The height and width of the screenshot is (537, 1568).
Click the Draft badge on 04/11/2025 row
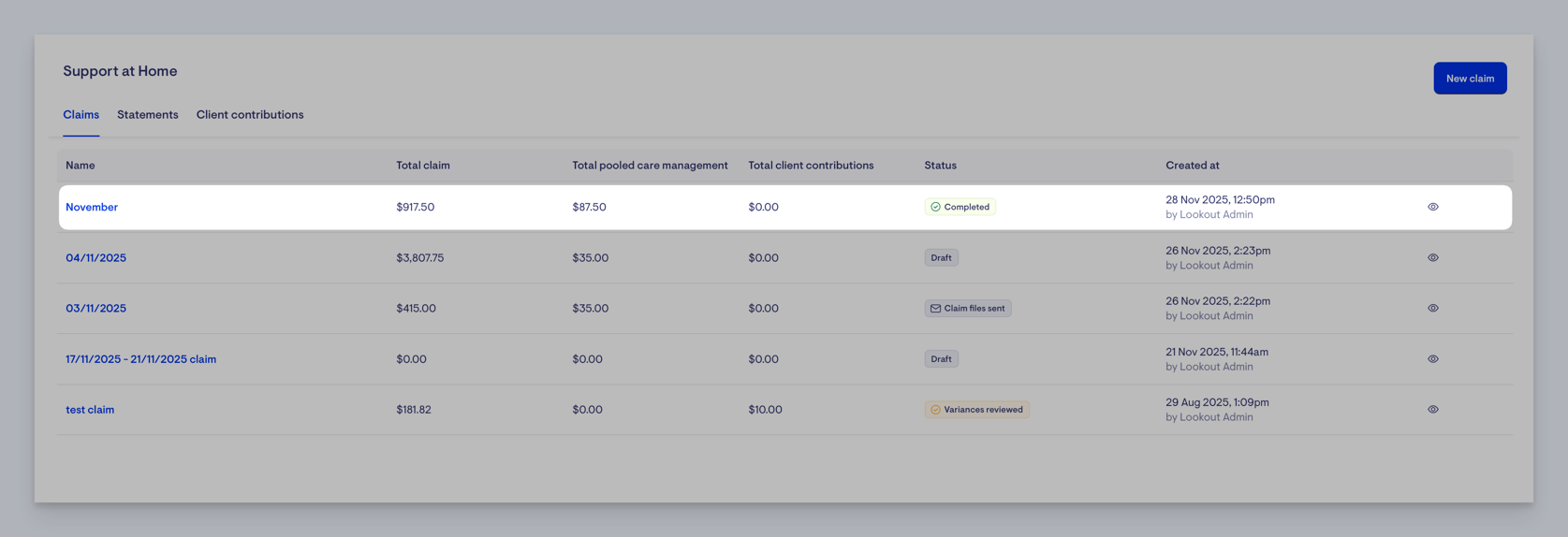941,257
